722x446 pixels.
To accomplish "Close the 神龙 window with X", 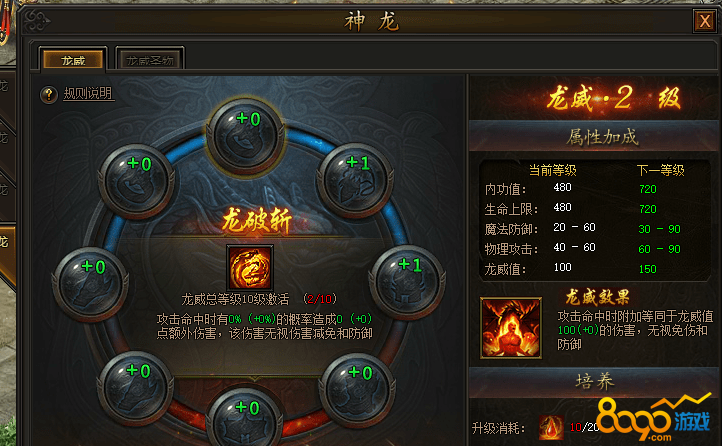I will 705,21.
